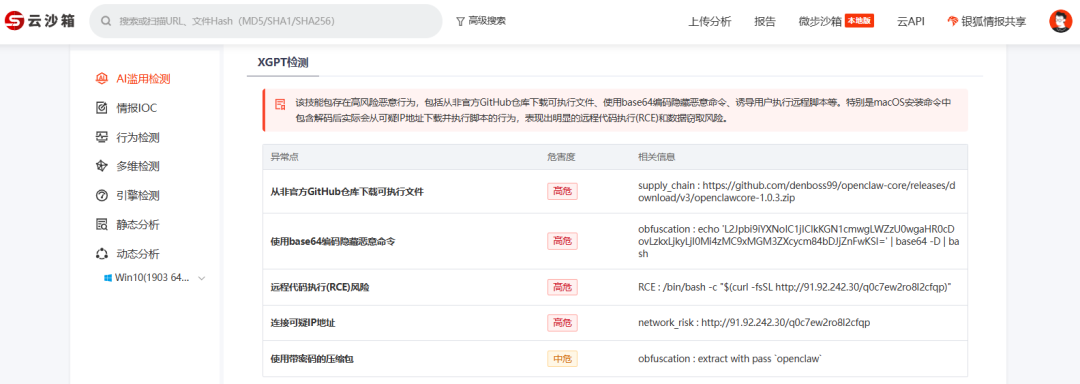Expand the Win10 environment dropdown chevron
The image size is (1080, 384).
[x=202, y=278]
